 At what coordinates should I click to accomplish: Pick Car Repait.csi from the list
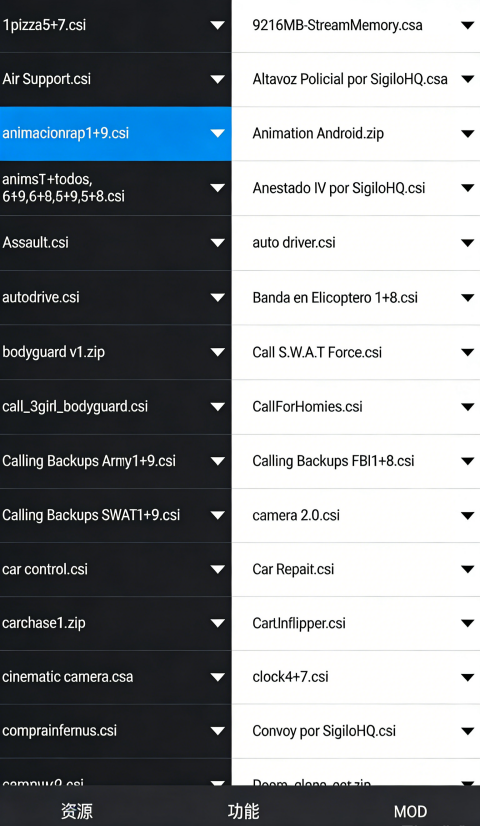[x=356, y=569]
